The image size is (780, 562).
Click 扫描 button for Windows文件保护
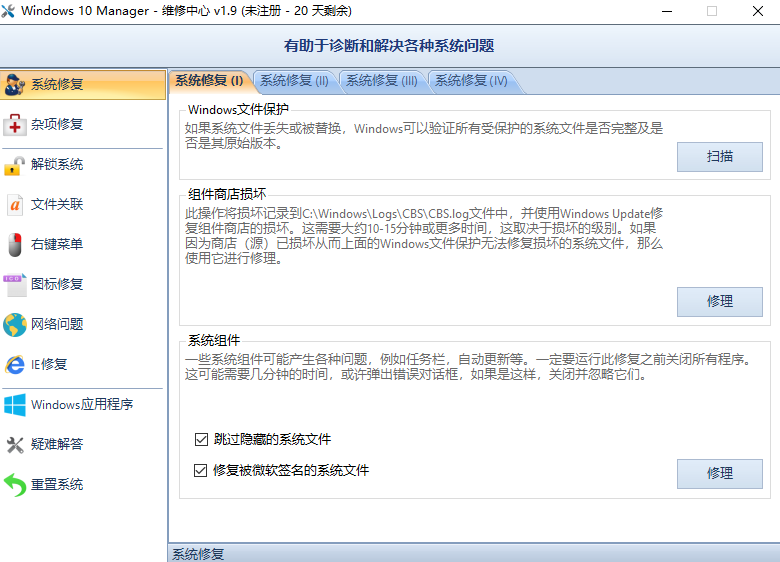(x=719, y=157)
